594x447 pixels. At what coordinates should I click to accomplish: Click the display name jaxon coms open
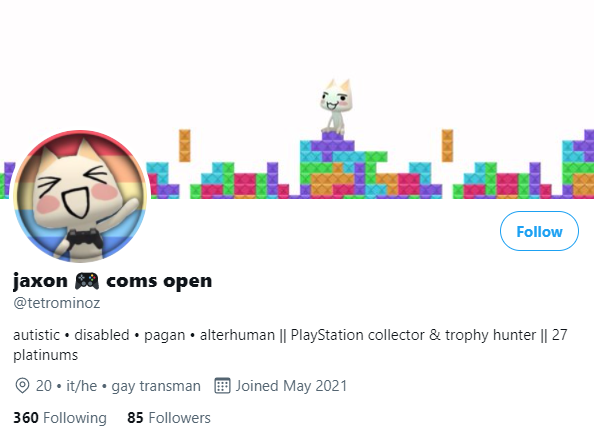pyautogui.click(x=113, y=281)
